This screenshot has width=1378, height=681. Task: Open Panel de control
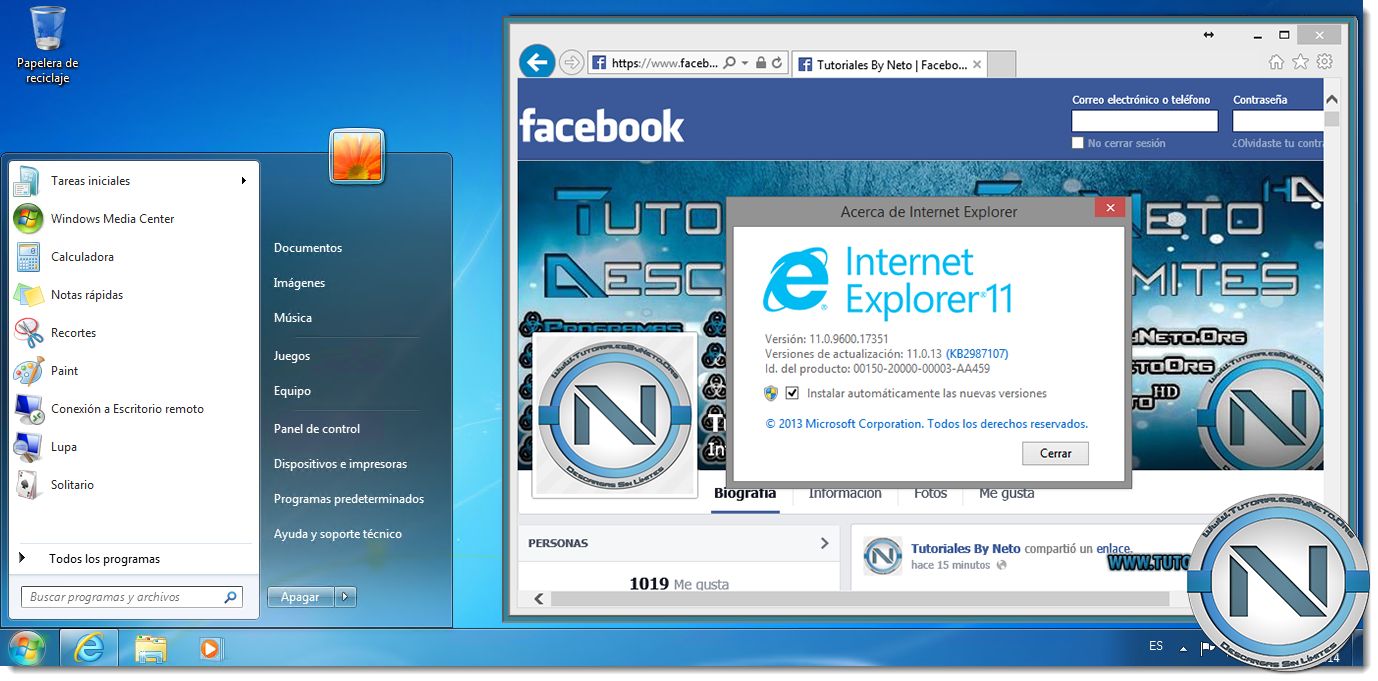coord(317,429)
